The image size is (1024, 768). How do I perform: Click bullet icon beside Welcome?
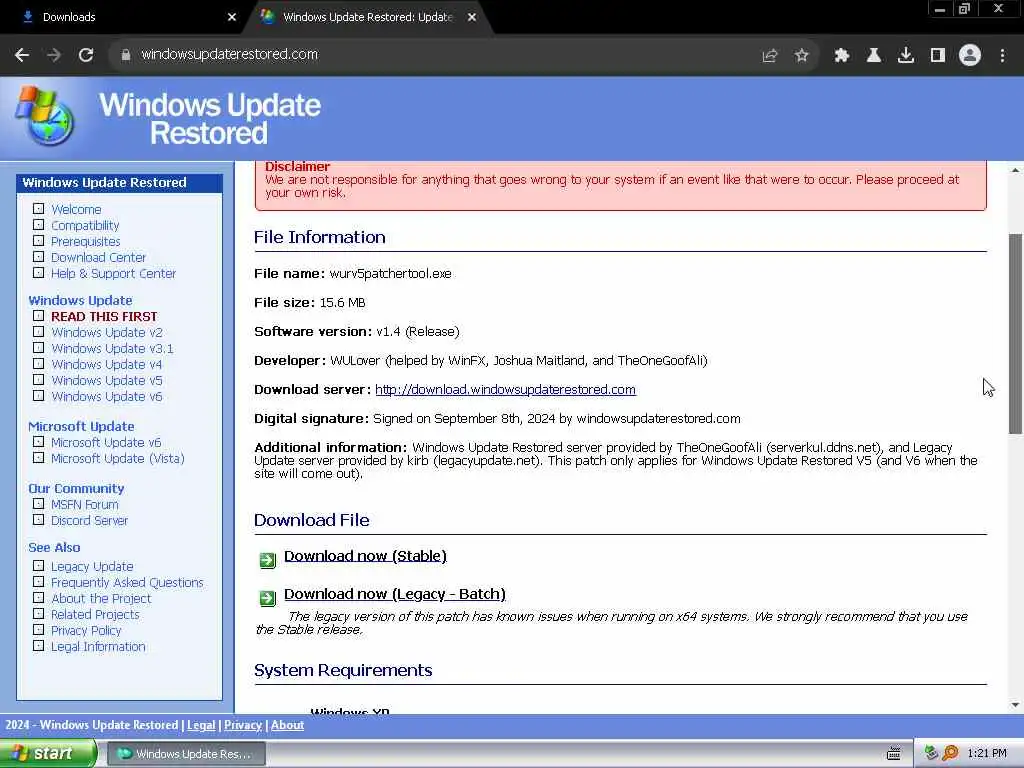pos(39,209)
